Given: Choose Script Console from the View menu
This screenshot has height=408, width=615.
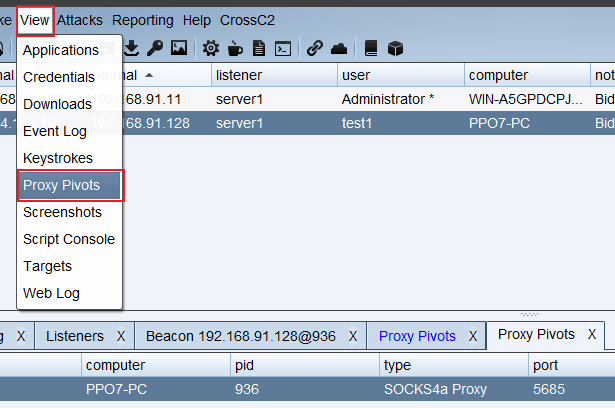Looking at the screenshot, I should coord(69,239).
